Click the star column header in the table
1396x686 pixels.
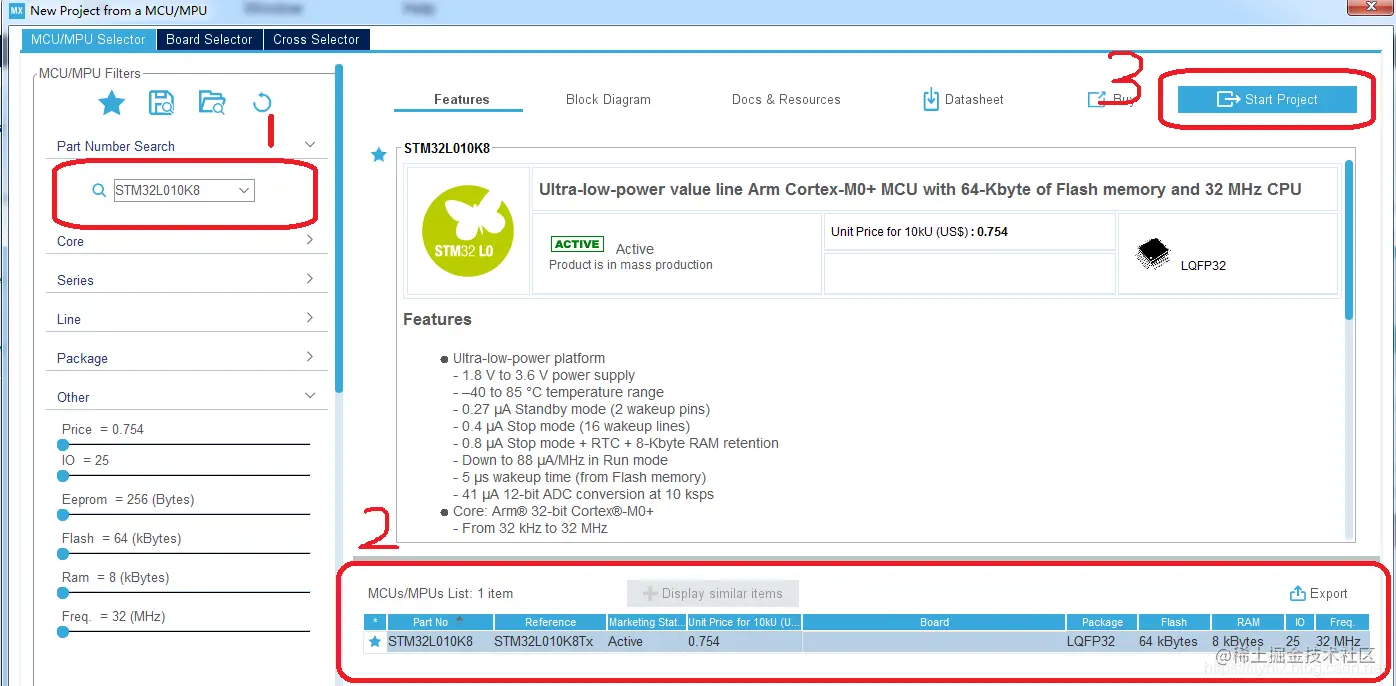coord(375,622)
